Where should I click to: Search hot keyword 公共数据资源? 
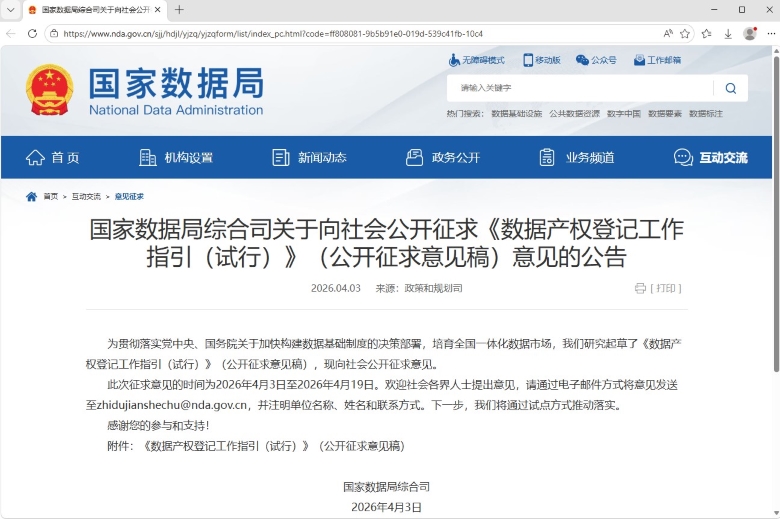[574, 113]
